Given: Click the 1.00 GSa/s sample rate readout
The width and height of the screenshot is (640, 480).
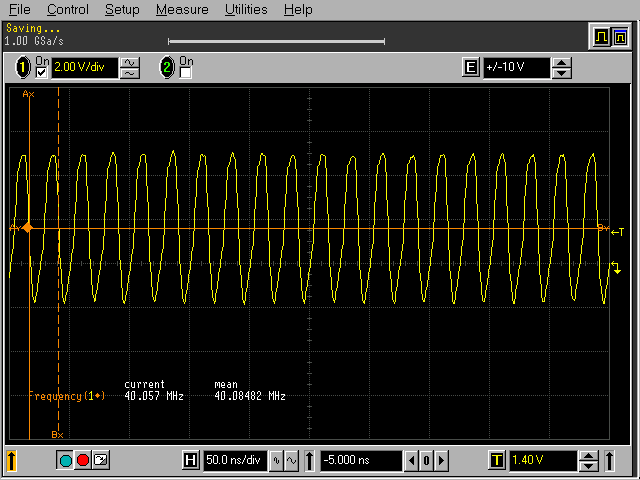Looking at the screenshot, I should 34,41.
